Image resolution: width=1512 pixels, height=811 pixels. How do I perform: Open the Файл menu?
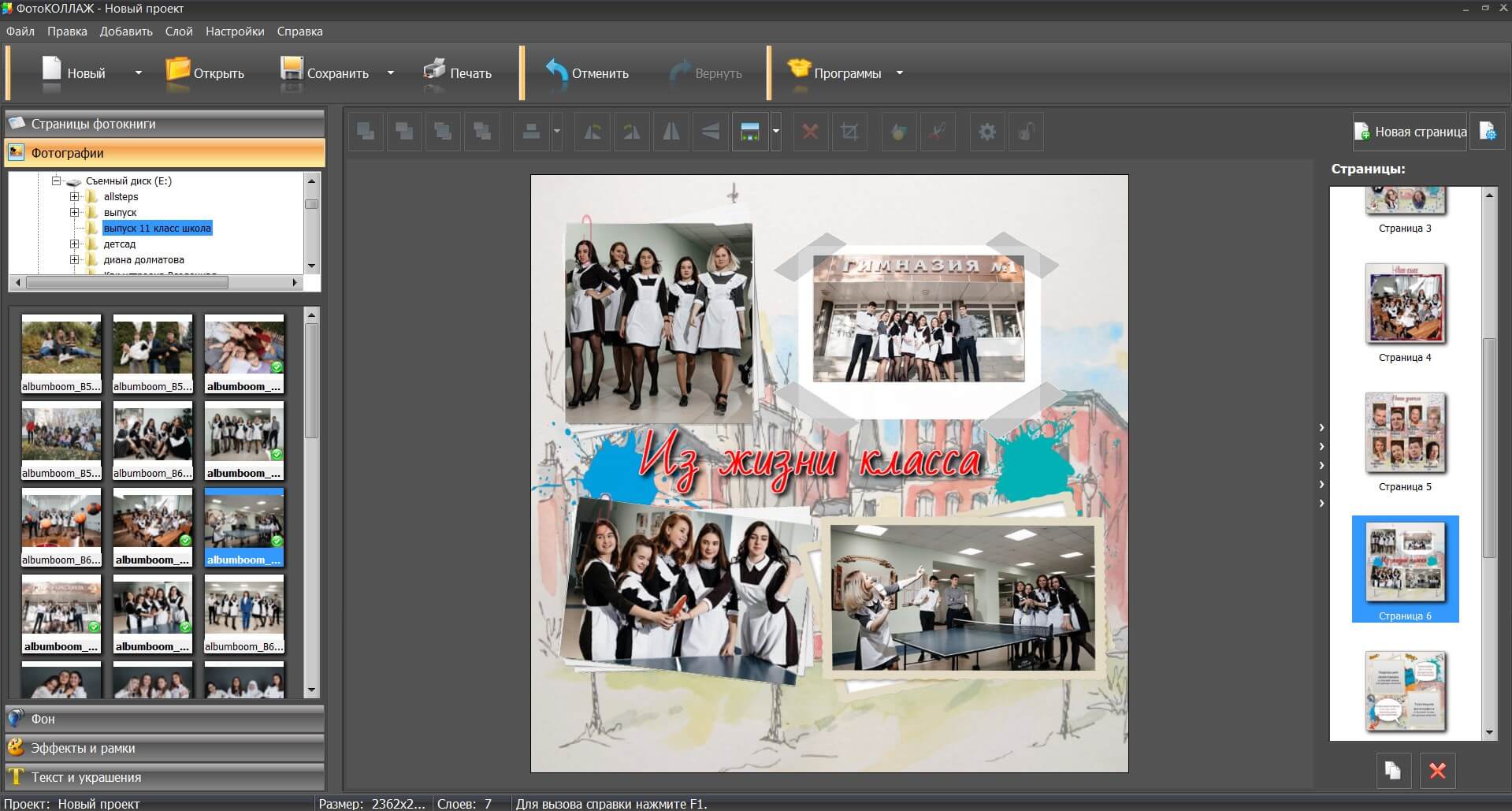(x=20, y=32)
